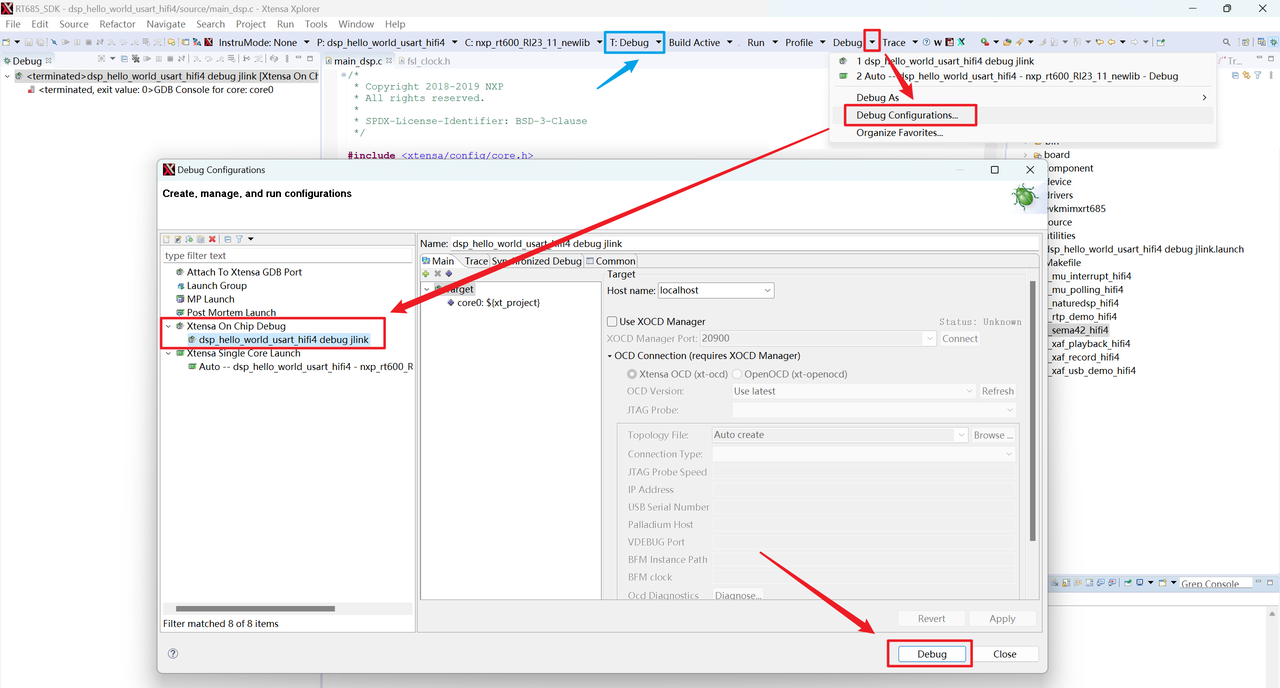Click the Collapse All icon in dialog toolbar

(227, 239)
